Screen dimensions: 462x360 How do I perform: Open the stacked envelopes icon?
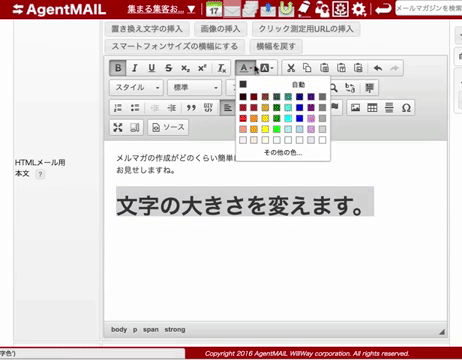coord(250,9)
